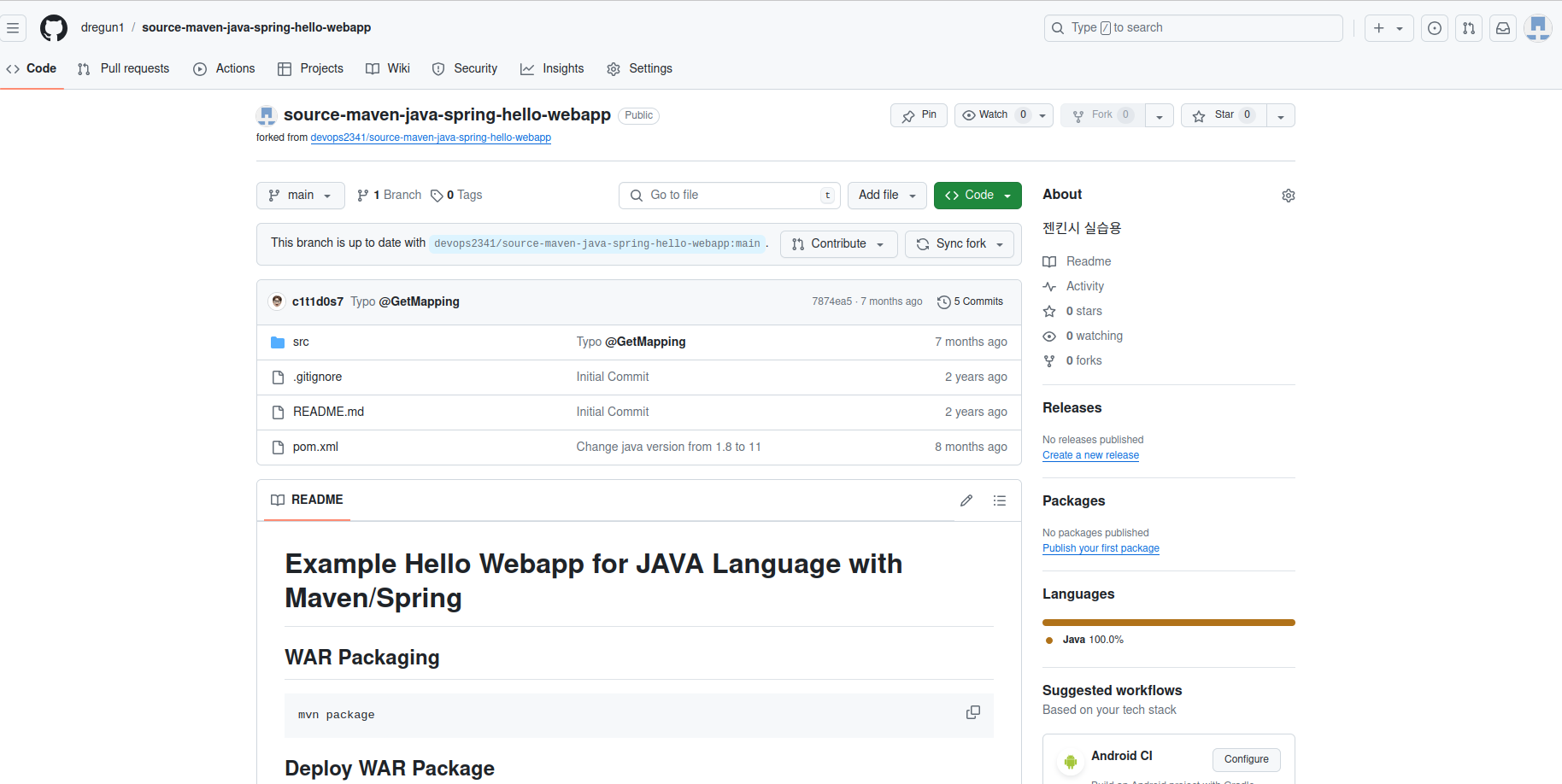This screenshot has height=784, width=1562.
Task: Switch to the Pull requests tab
Action: [x=124, y=68]
